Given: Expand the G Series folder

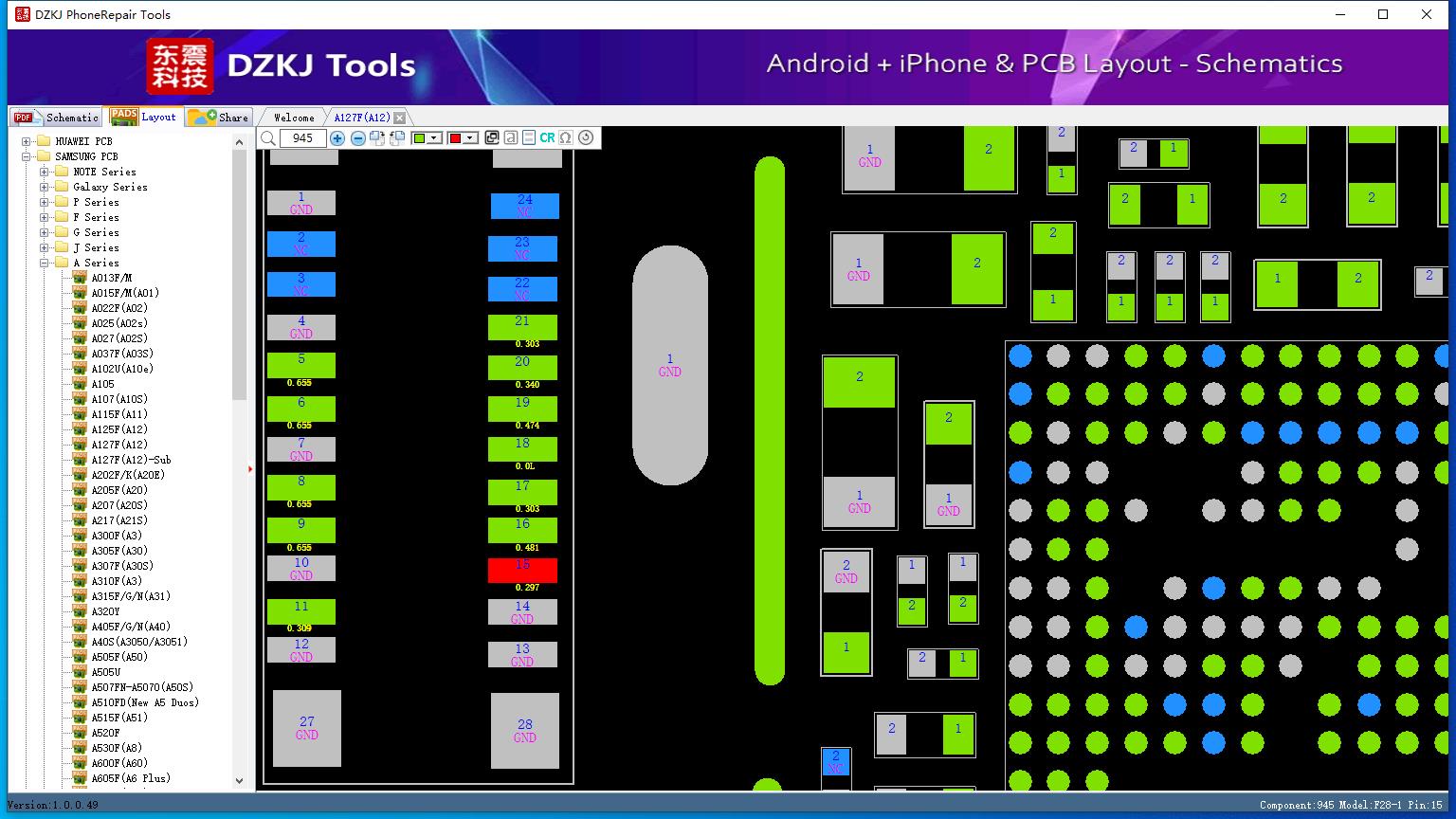Looking at the screenshot, I should click(x=45, y=232).
